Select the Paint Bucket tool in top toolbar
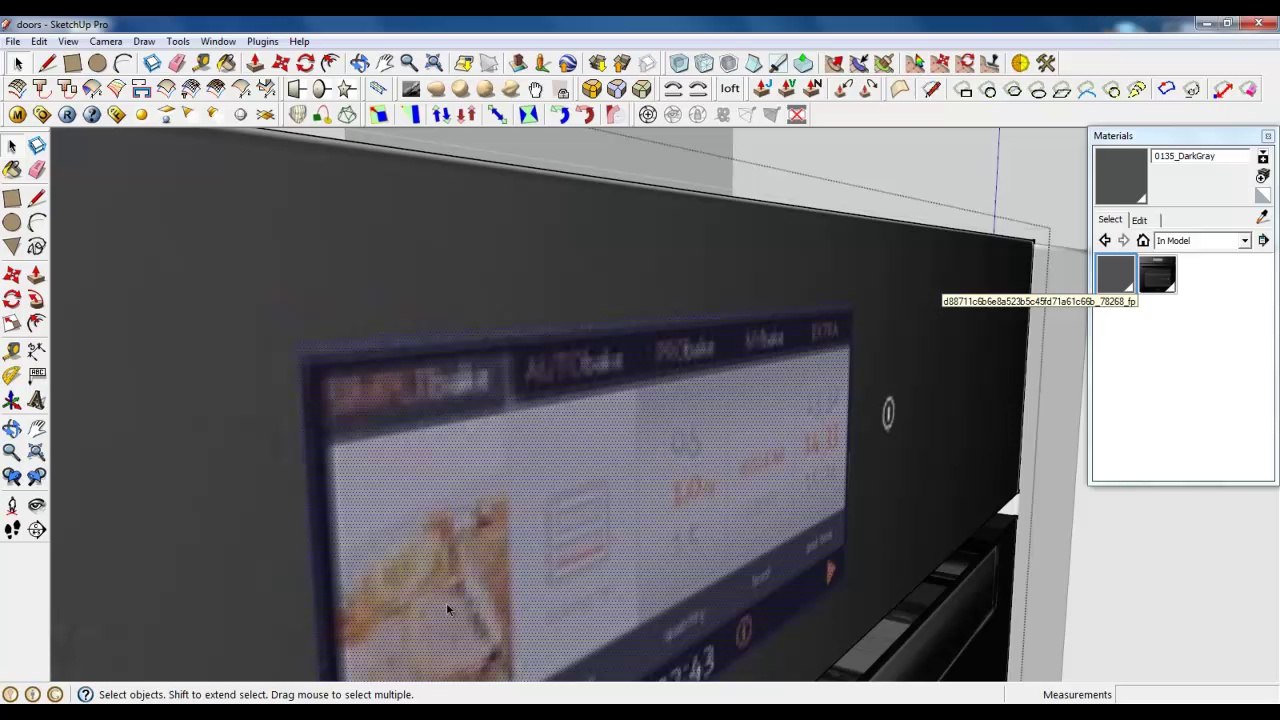This screenshot has height=720, width=1280. [x=226, y=64]
